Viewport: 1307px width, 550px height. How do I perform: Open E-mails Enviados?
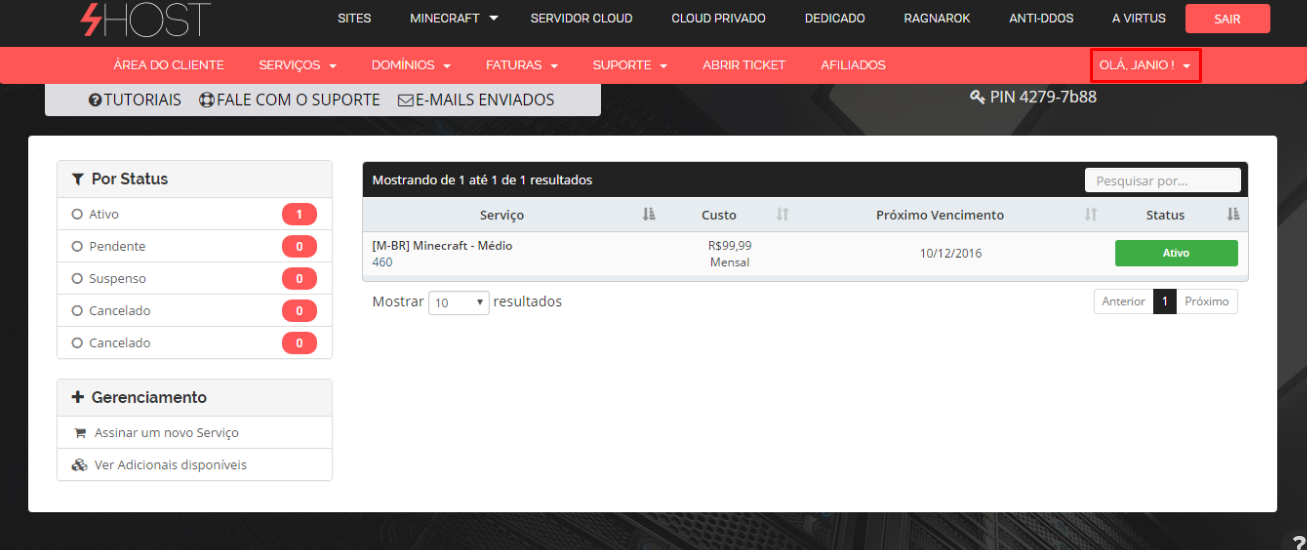[x=476, y=100]
